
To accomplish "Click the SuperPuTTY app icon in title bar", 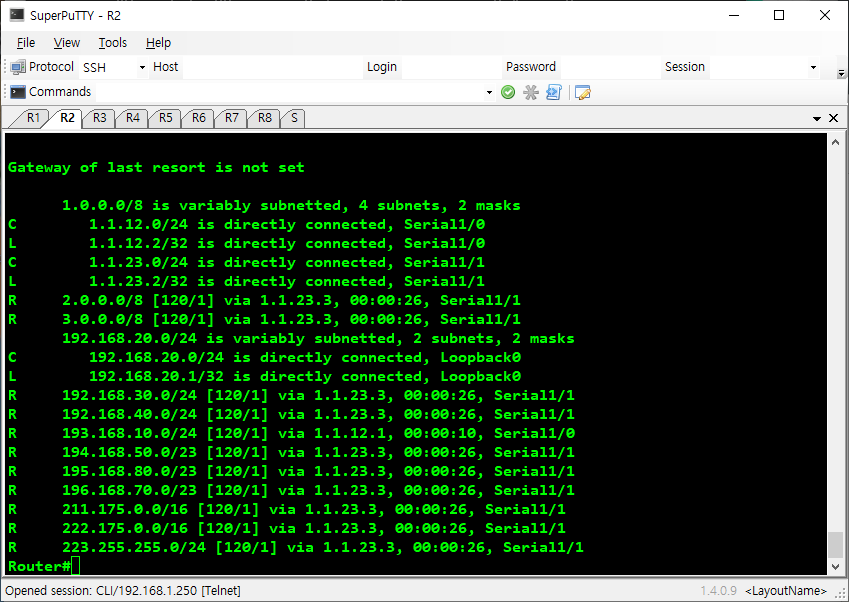I will tap(17, 15).
